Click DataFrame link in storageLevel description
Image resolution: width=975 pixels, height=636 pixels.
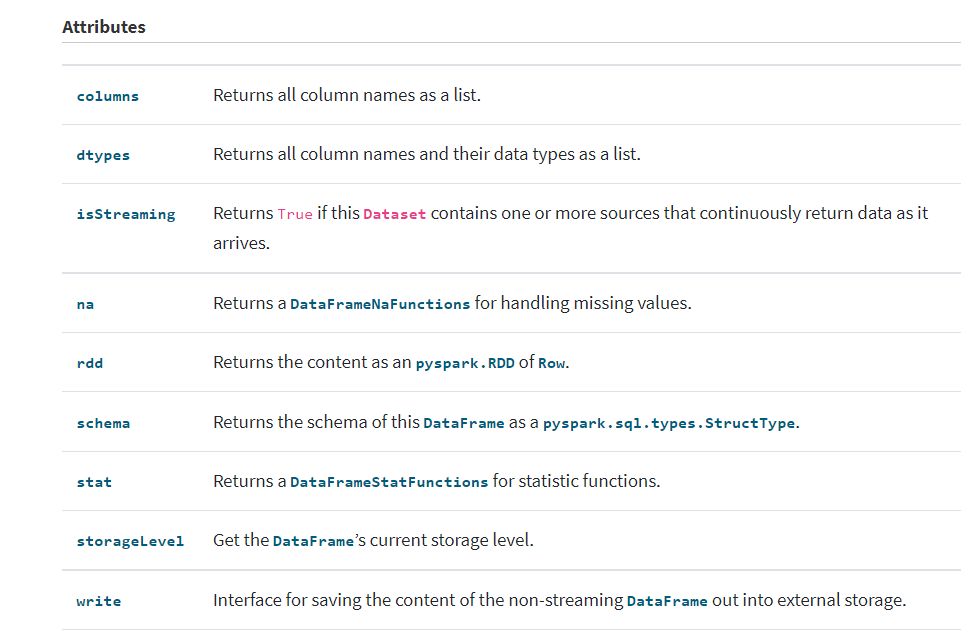[x=313, y=541]
